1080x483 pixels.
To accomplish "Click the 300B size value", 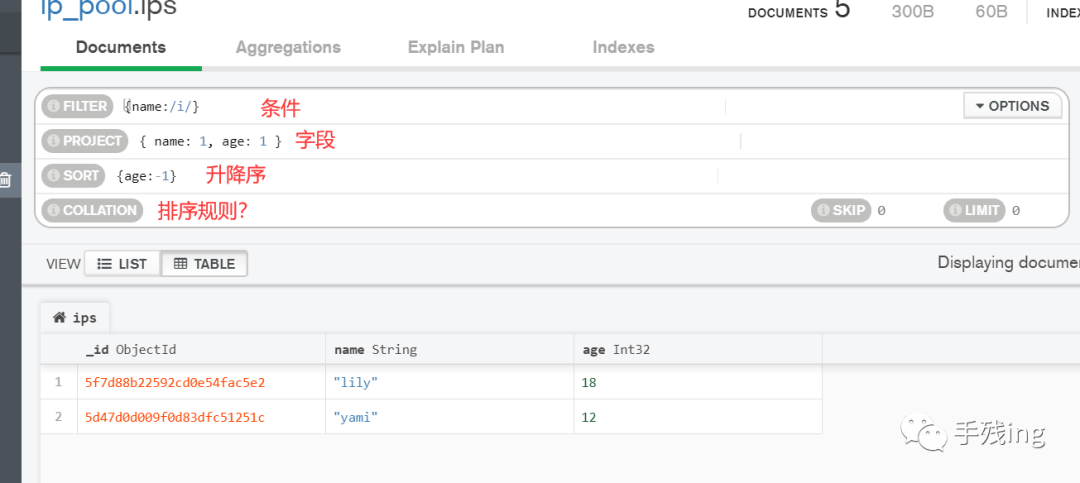I will tap(913, 11).
